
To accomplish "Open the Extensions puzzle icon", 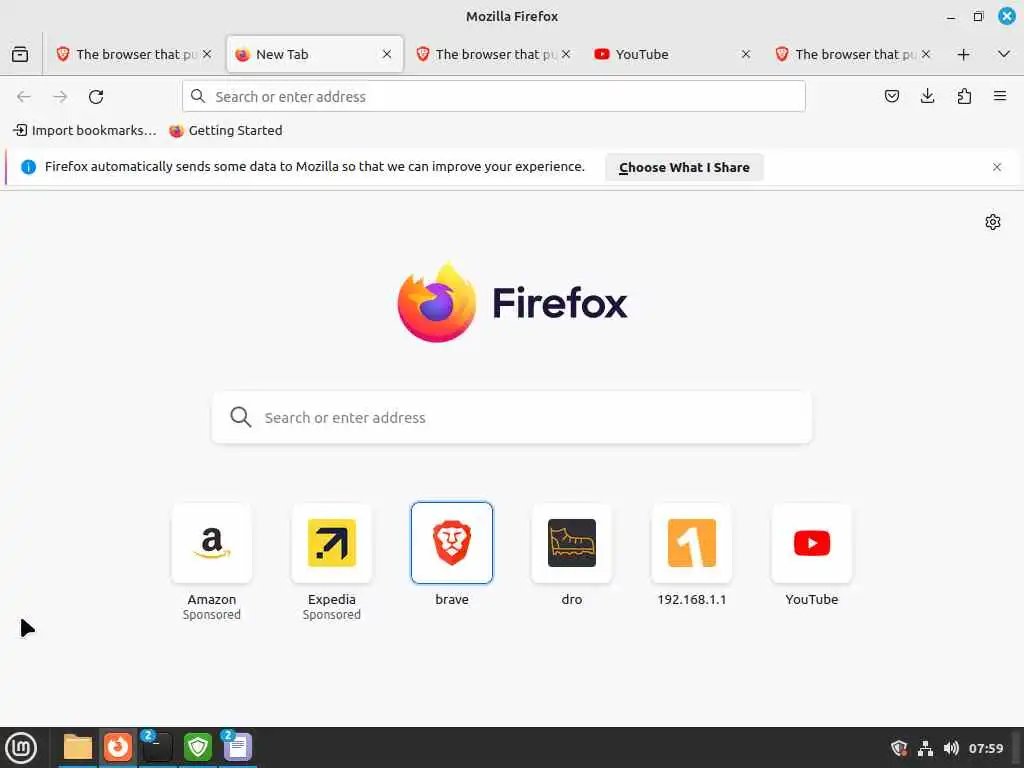I will [964, 97].
